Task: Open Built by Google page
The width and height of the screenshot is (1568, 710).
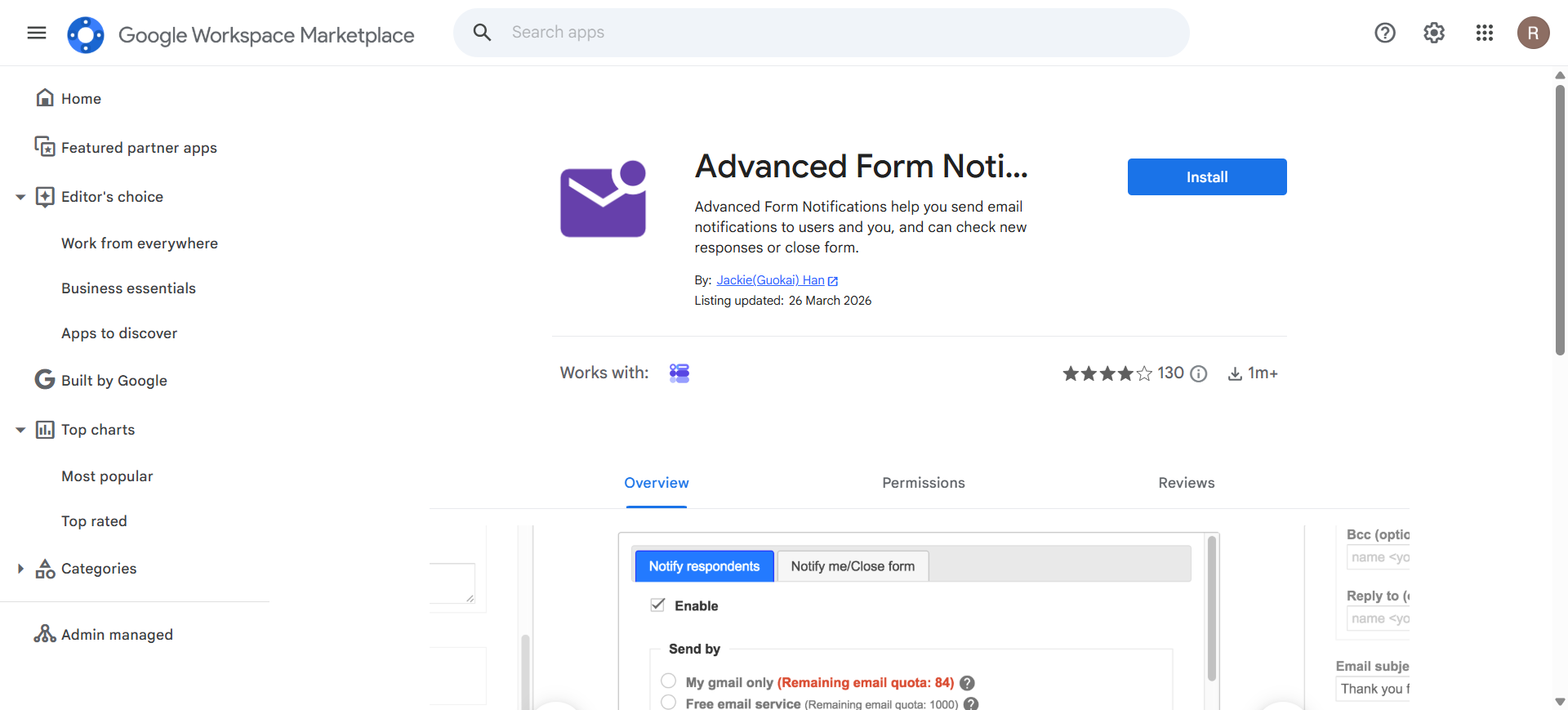Action: (114, 381)
